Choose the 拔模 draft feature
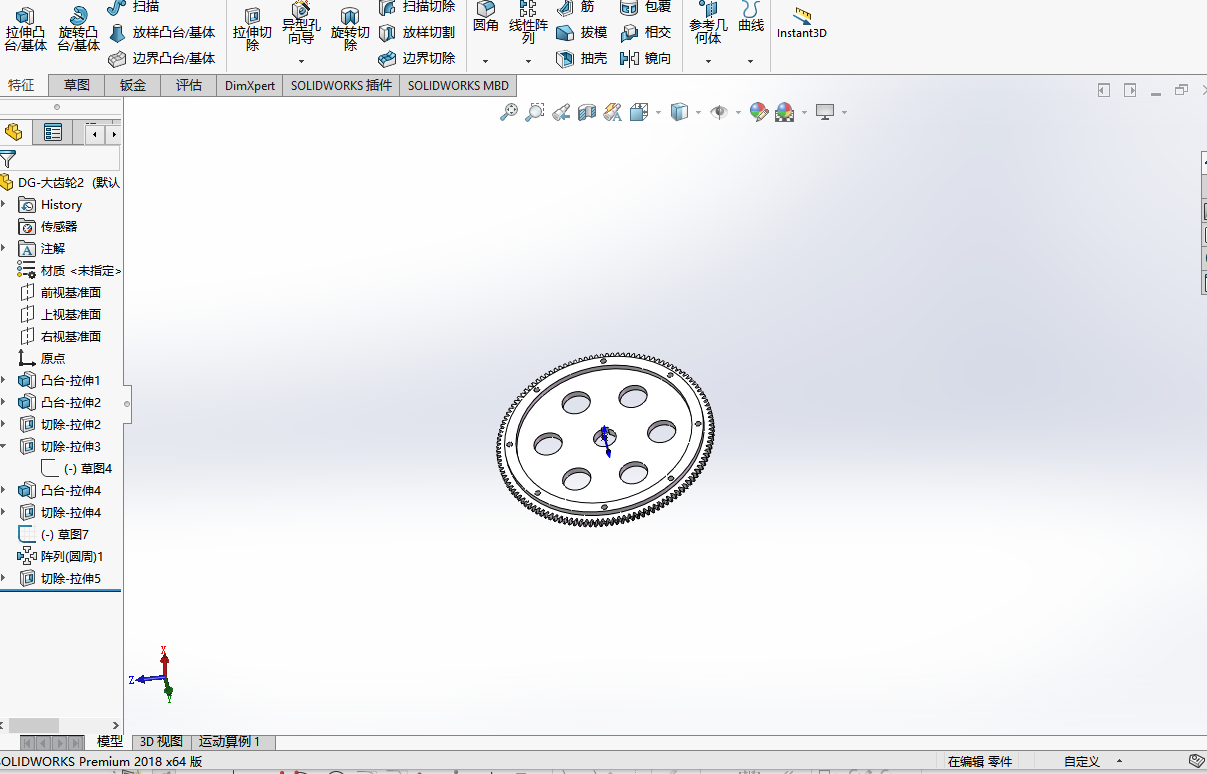This screenshot has width=1207, height=774. pos(582,32)
